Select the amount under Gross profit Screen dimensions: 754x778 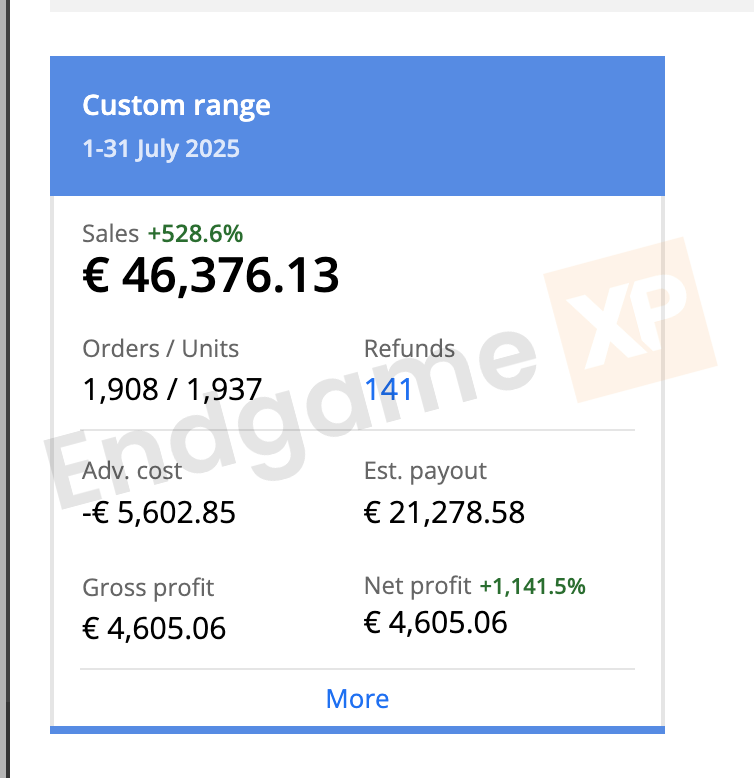(154, 628)
